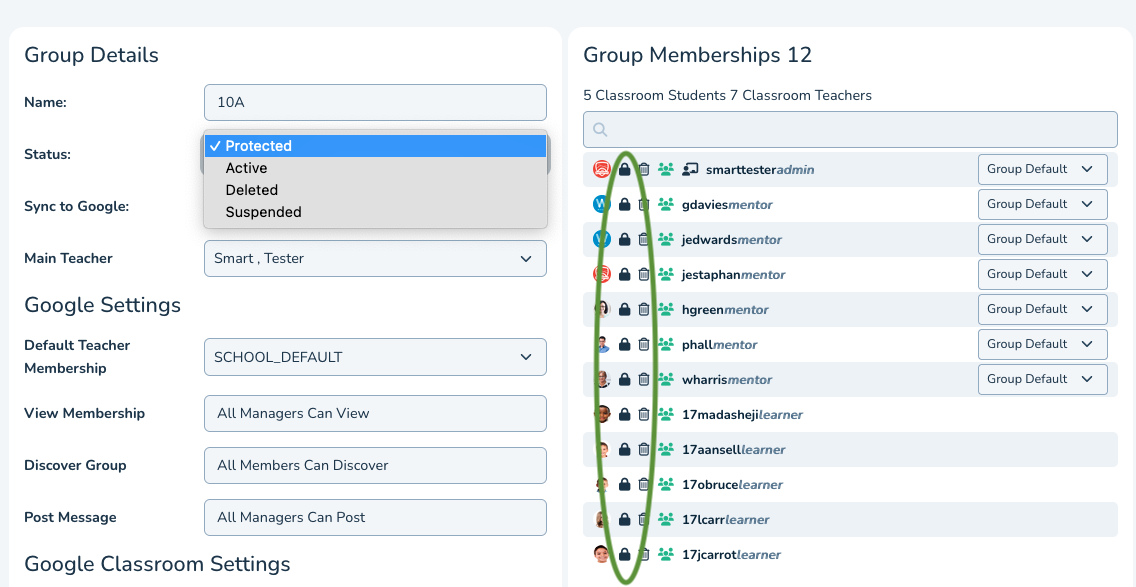Open Group Default dropdown for phall

tap(1042, 344)
